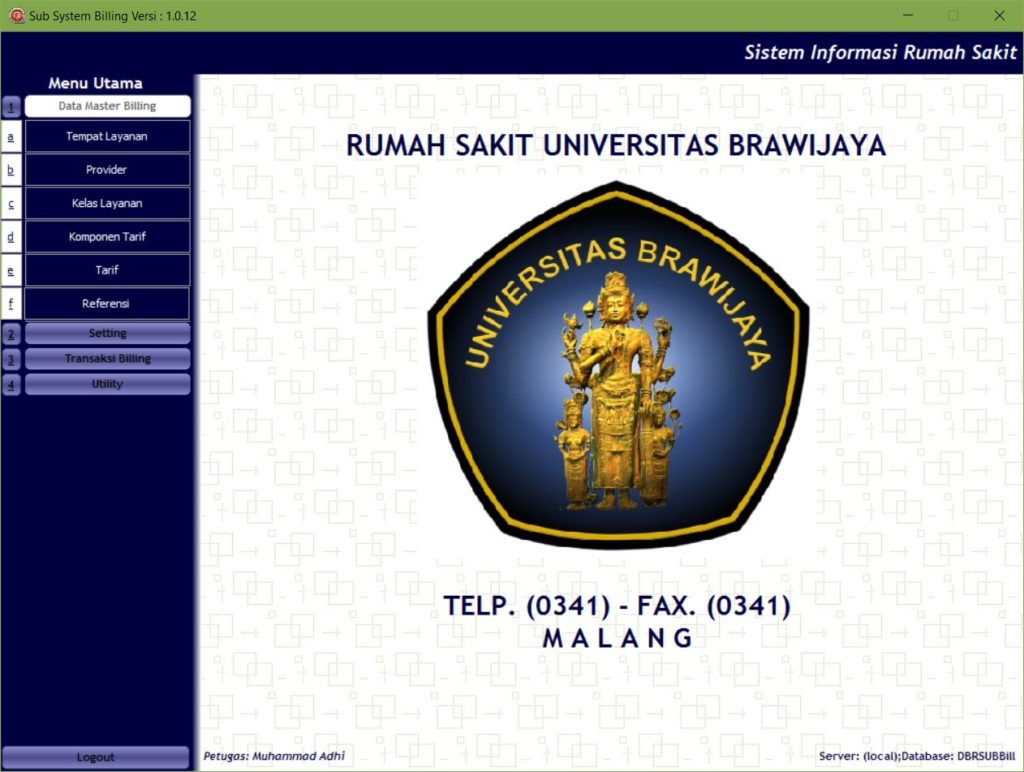Image resolution: width=1024 pixels, height=772 pixels.
Task: Click the number 3 shortcut tab
Action: click(x=11, y=359)
